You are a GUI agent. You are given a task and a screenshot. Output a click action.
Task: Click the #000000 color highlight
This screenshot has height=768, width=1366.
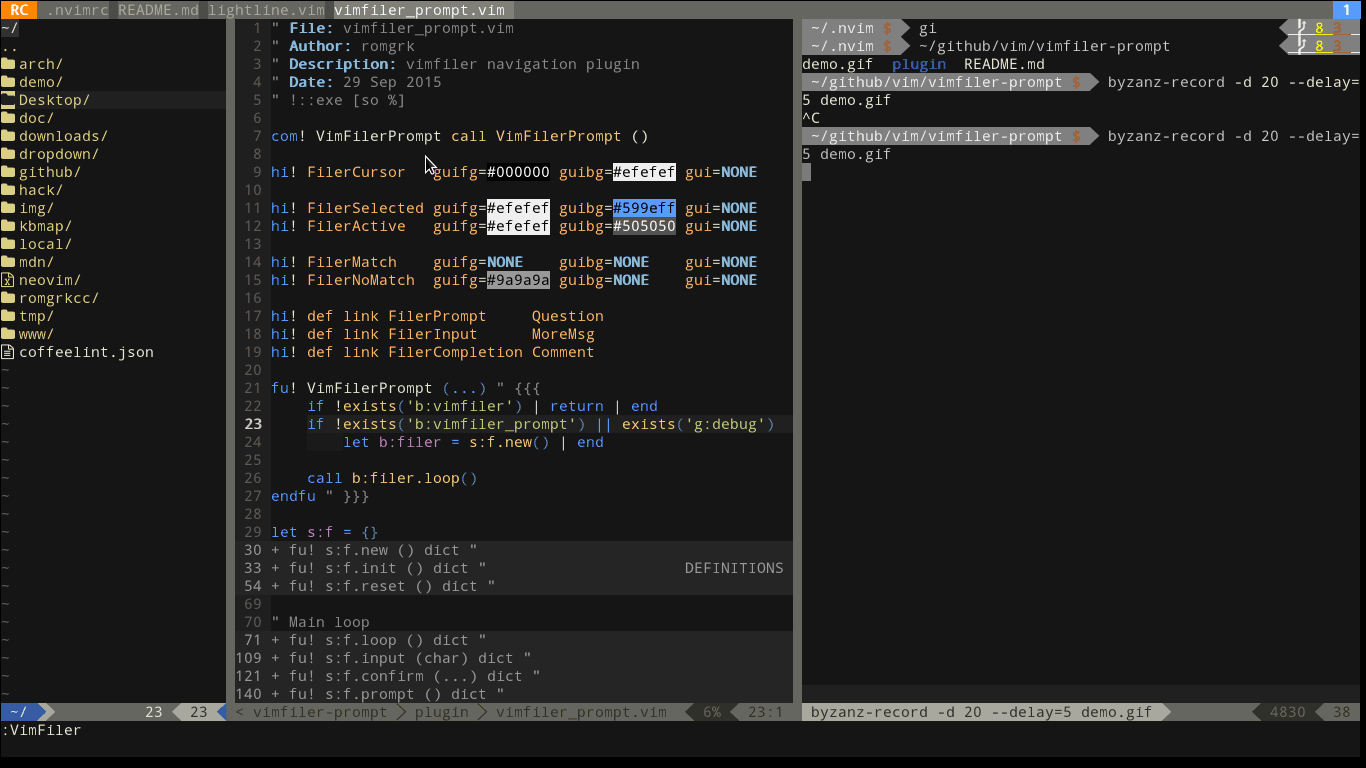click(x=518, y=172)
